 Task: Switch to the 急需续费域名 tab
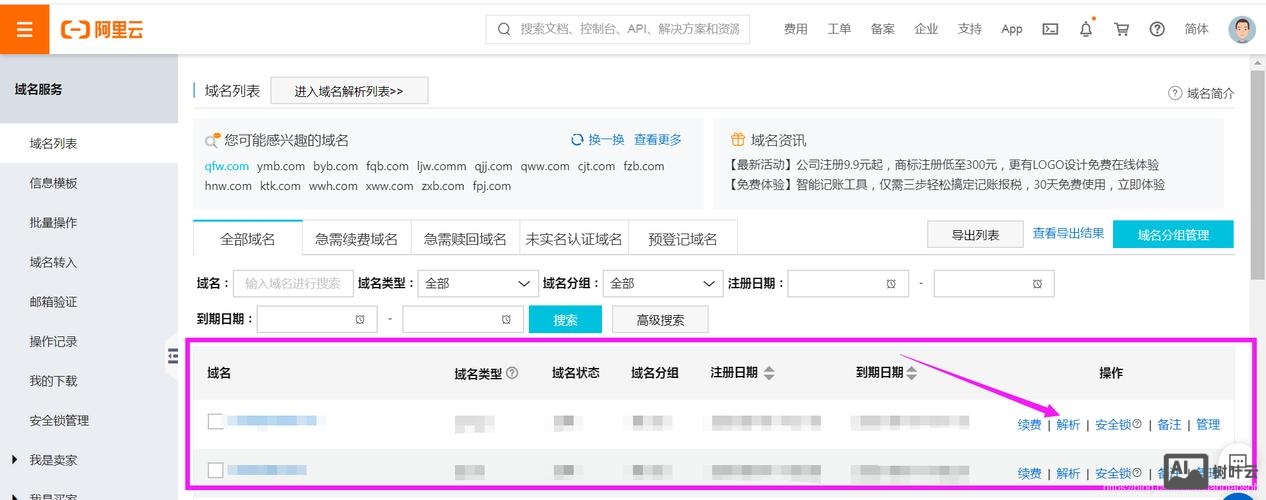tap(356, 239)
